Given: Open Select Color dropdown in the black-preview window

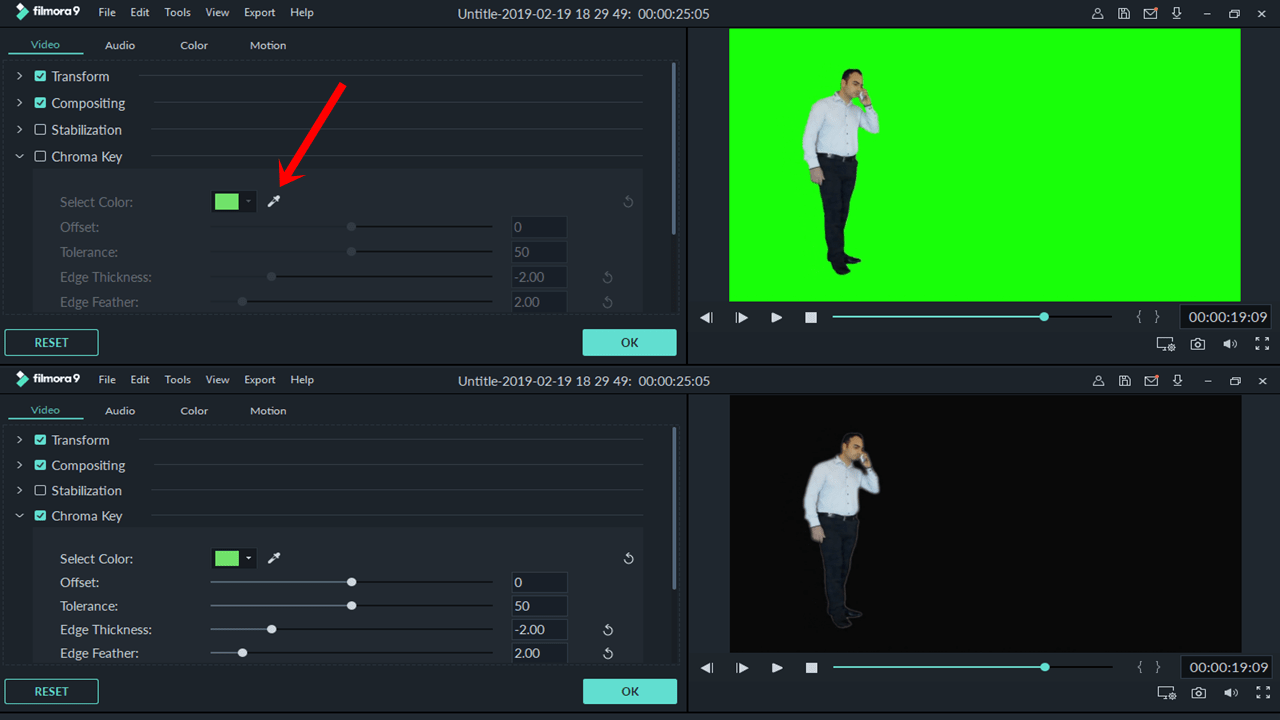Looking at the screenshot, I should (x=248, y=558).
